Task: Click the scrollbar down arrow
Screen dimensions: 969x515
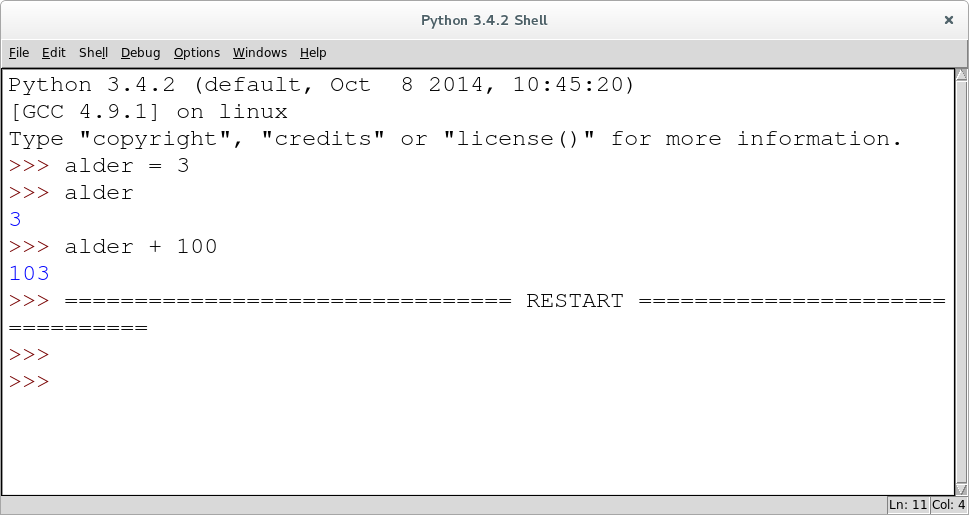Action: [x=962, y=490]
